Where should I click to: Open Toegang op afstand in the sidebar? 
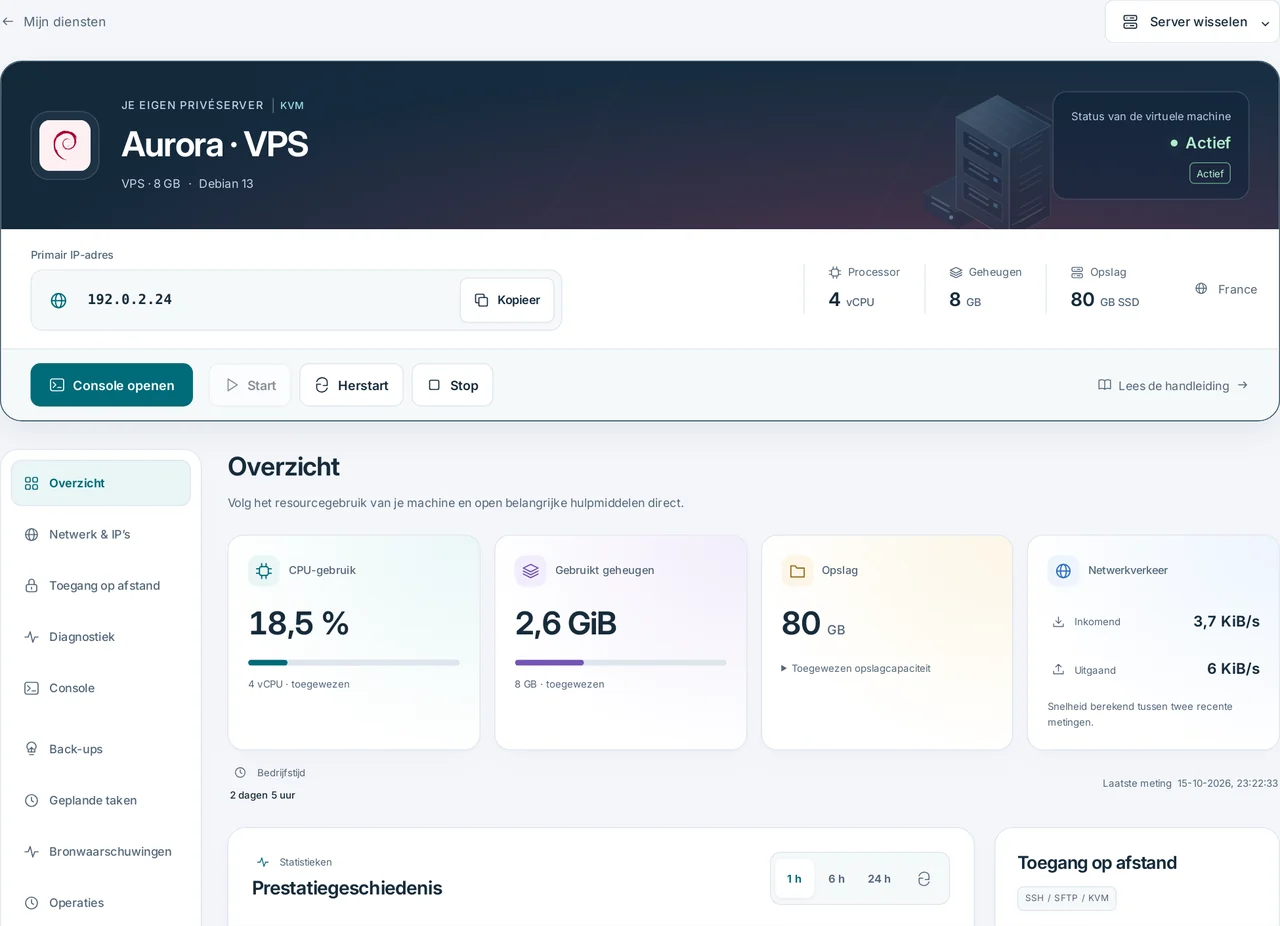coord(101,586)
